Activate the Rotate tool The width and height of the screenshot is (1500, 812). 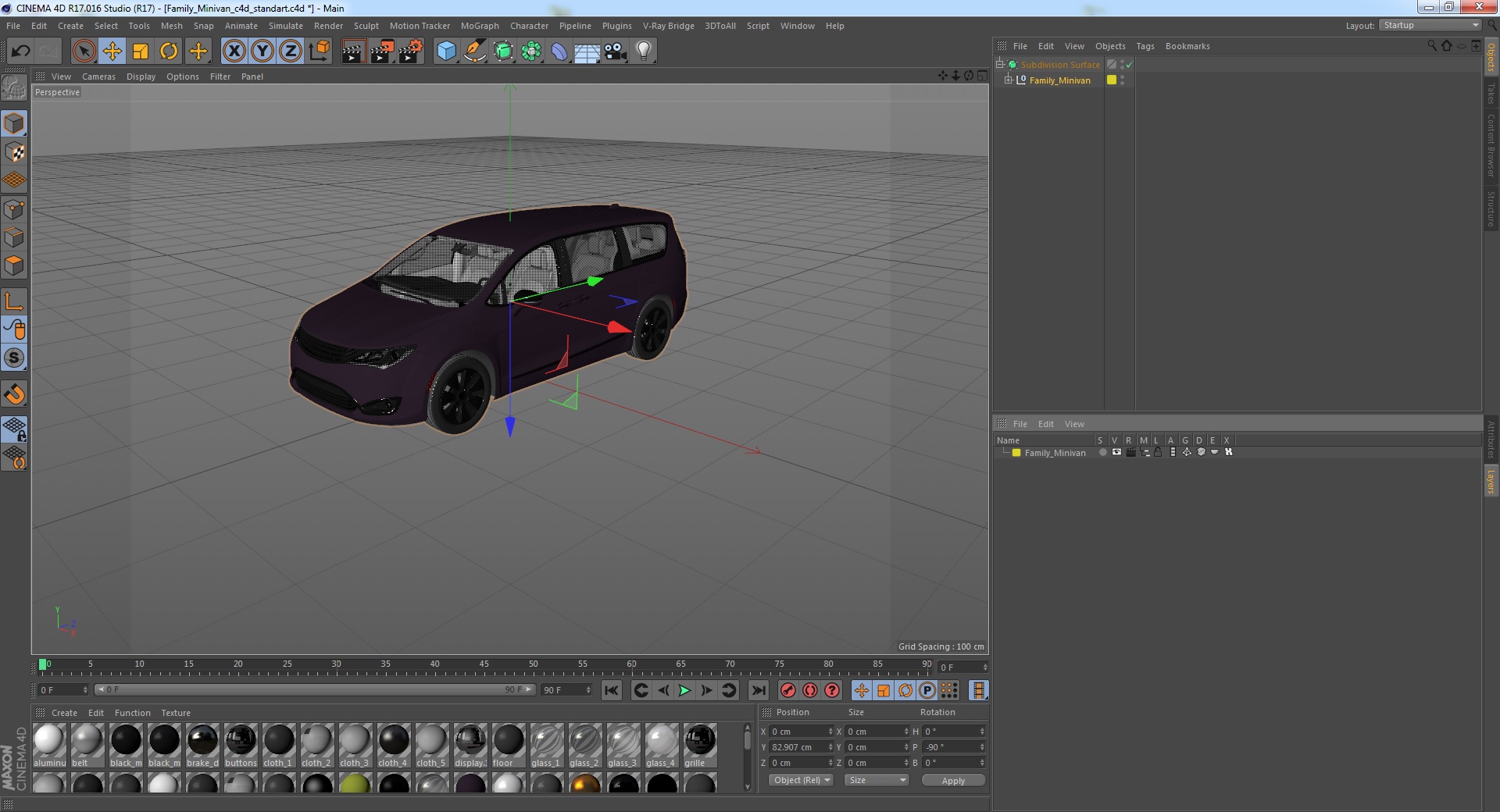(x=169, y=52)
